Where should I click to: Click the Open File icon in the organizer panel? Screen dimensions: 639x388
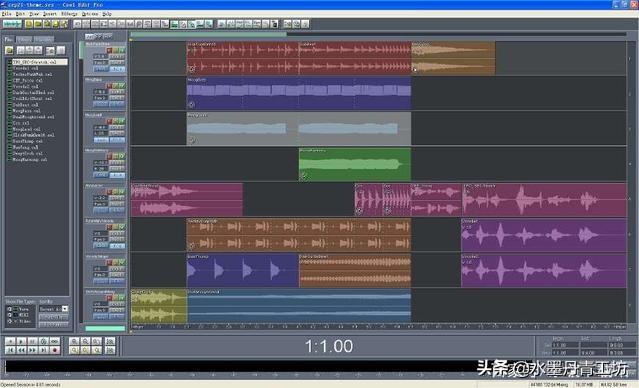click(9, 50)
